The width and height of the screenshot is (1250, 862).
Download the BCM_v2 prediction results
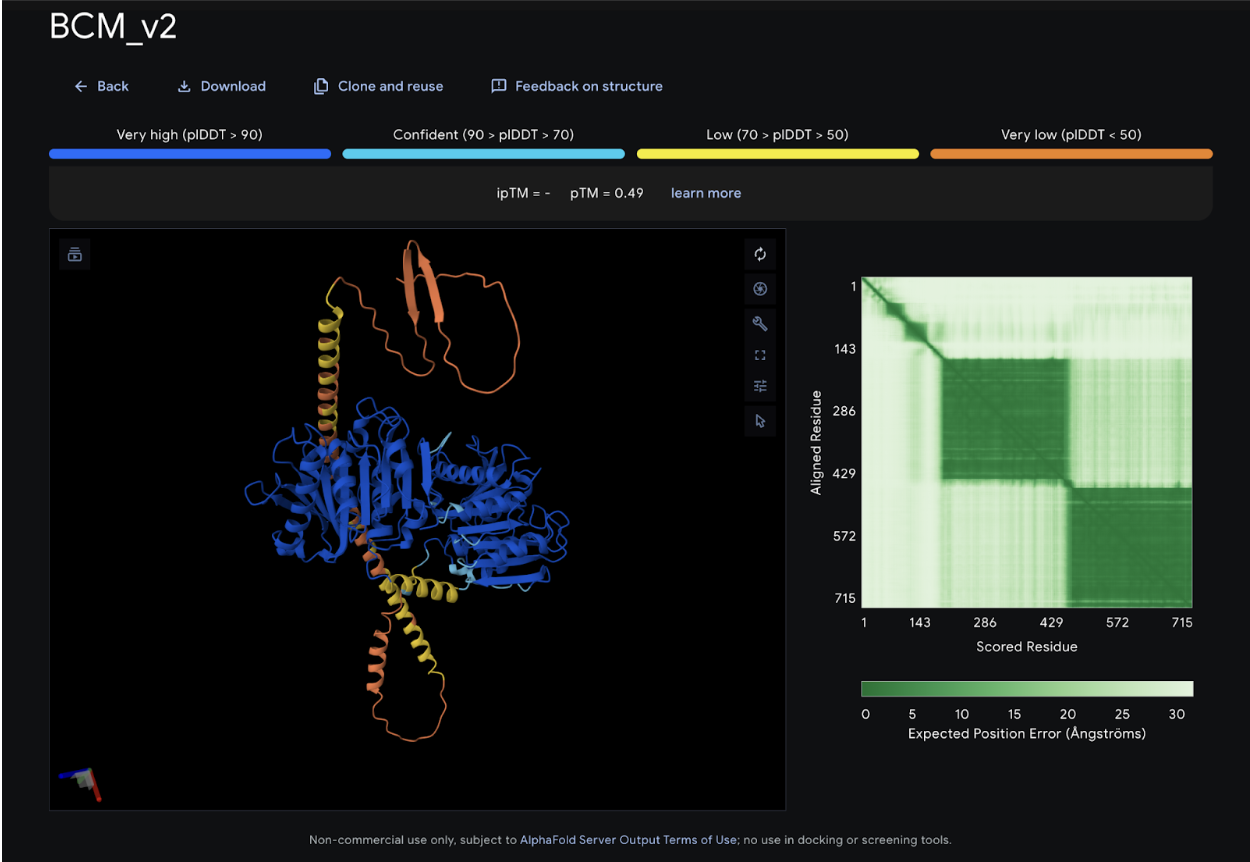click(221, 86)
